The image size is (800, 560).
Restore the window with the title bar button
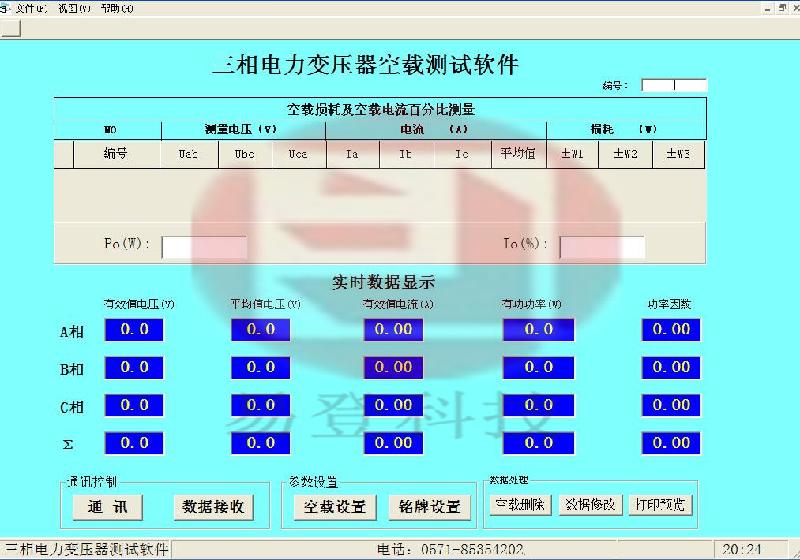coord(782,8)
